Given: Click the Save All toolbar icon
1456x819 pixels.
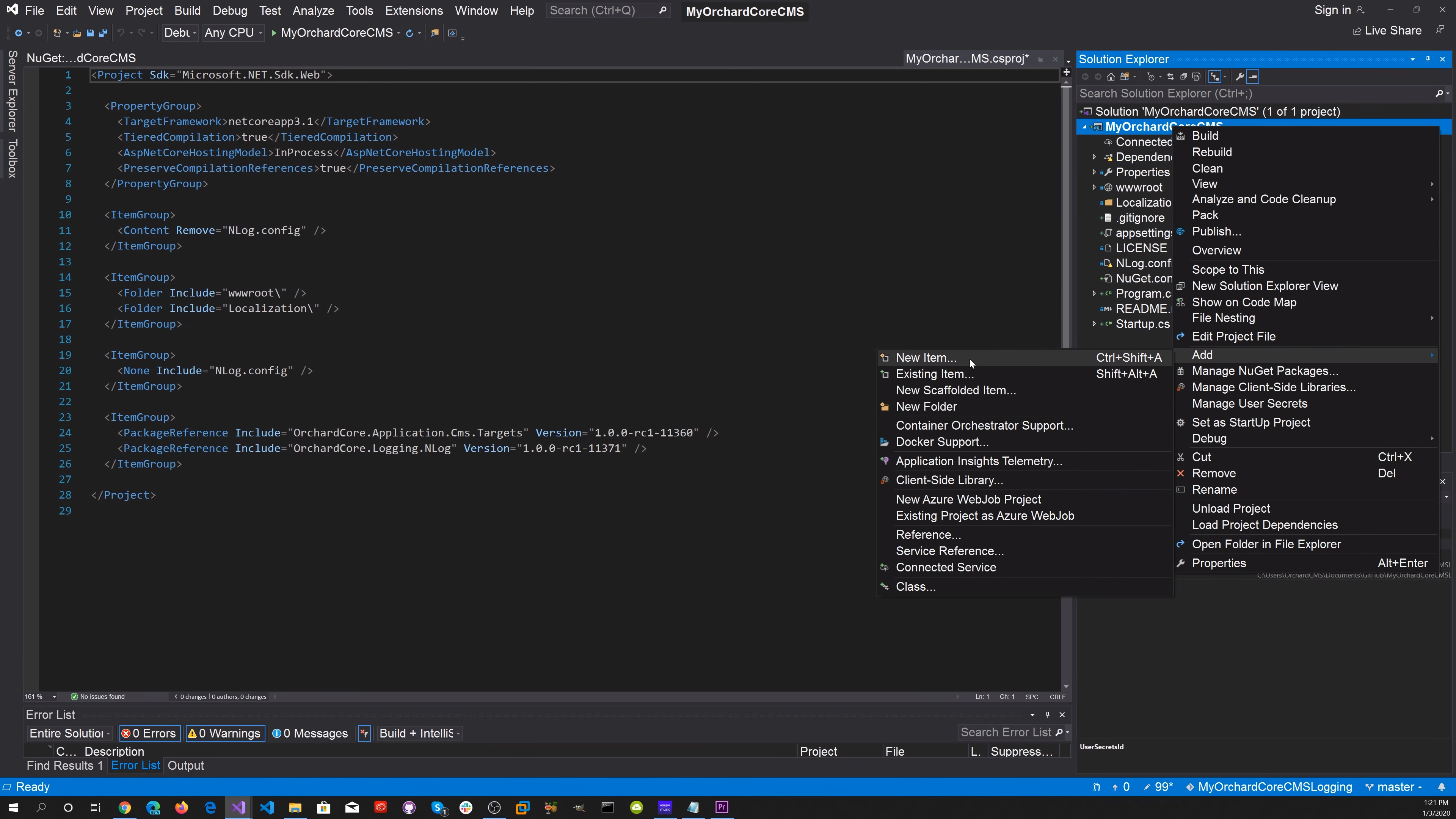Looking at the screenshot, I should (x=103, y=33).
